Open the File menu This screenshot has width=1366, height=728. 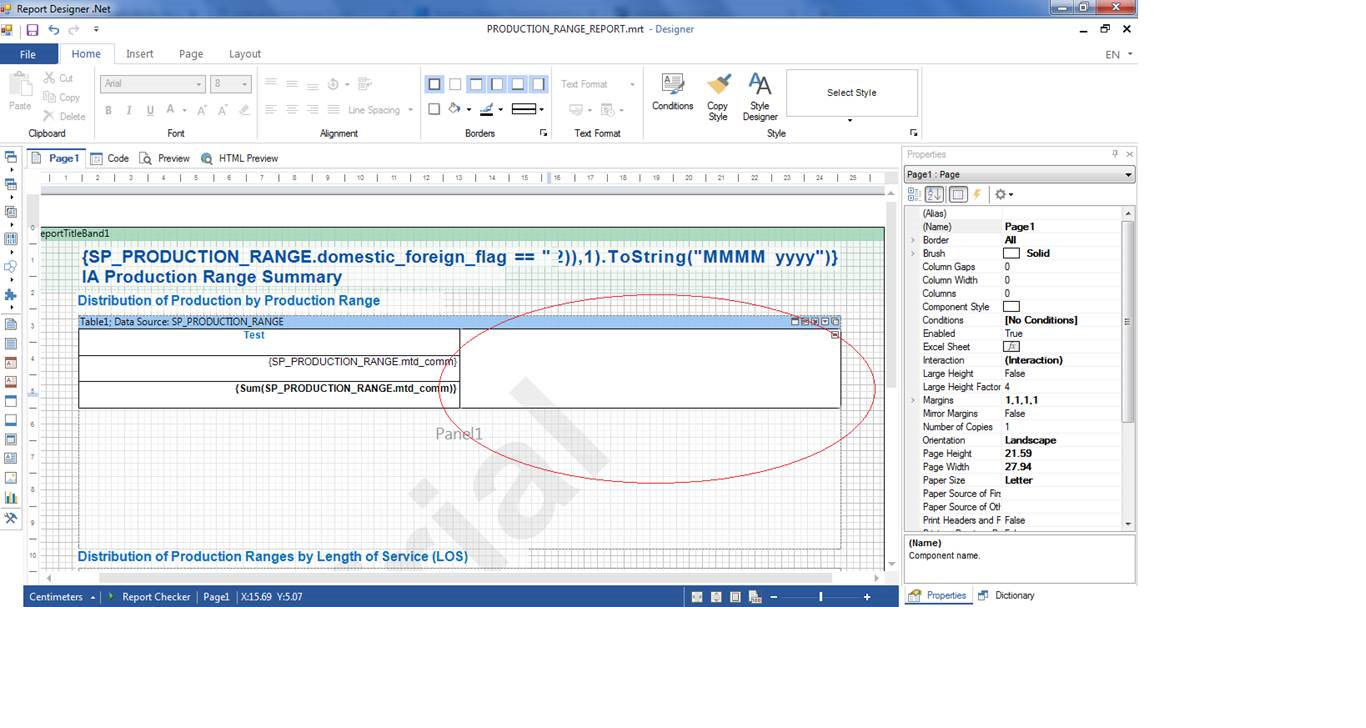[x=28, y=54]
